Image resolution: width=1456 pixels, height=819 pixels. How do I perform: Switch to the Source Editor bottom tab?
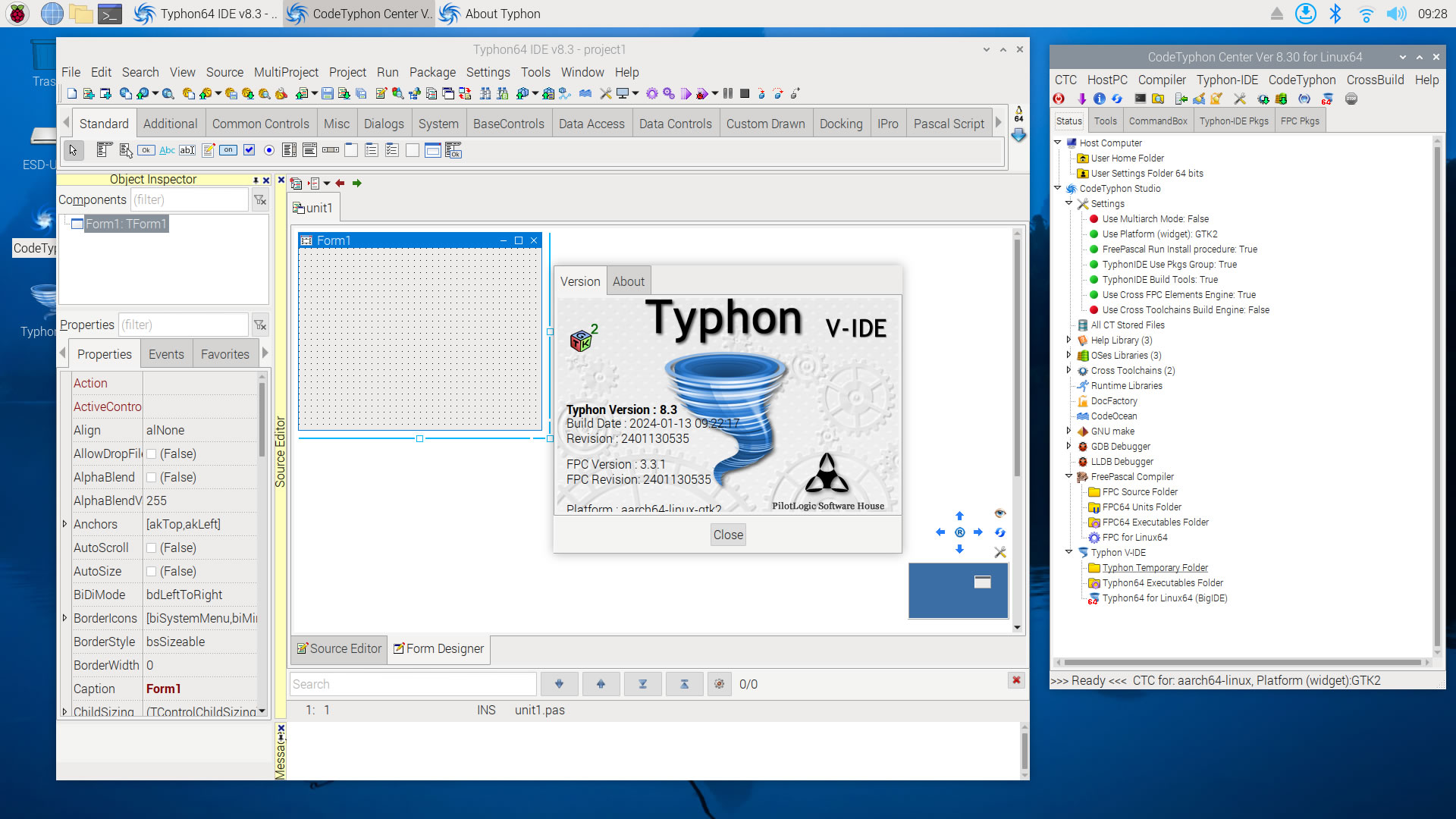point(340,649)
